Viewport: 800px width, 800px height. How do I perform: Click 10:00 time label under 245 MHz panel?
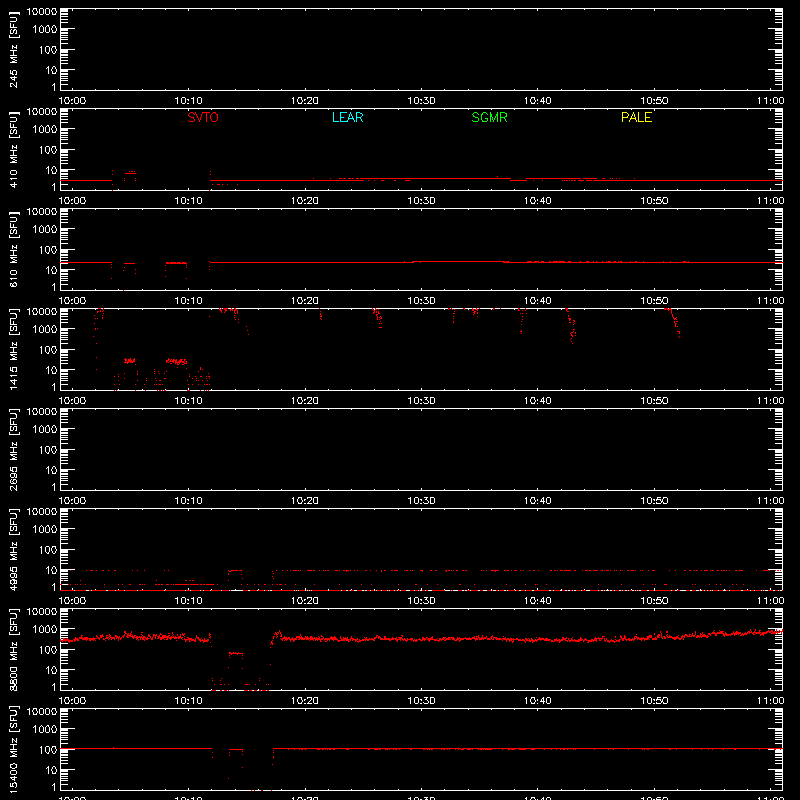72,101
